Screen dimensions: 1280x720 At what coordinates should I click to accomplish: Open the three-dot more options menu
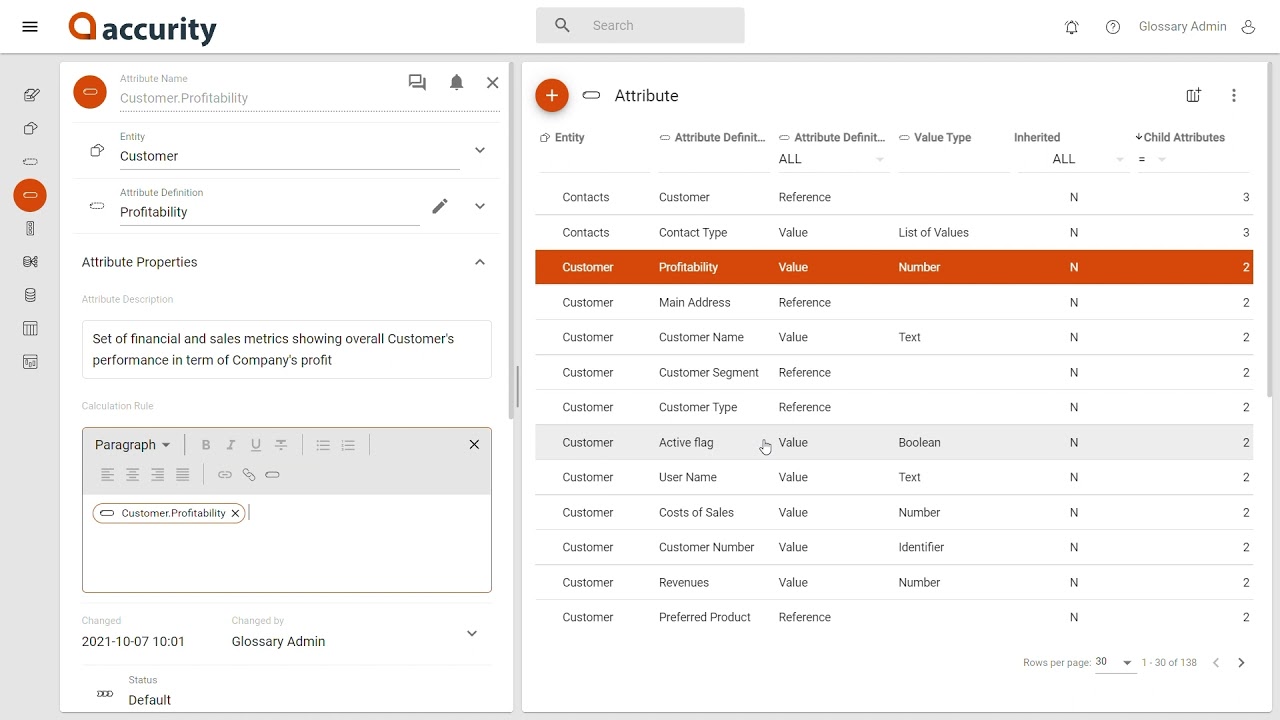coord(1234,96)
